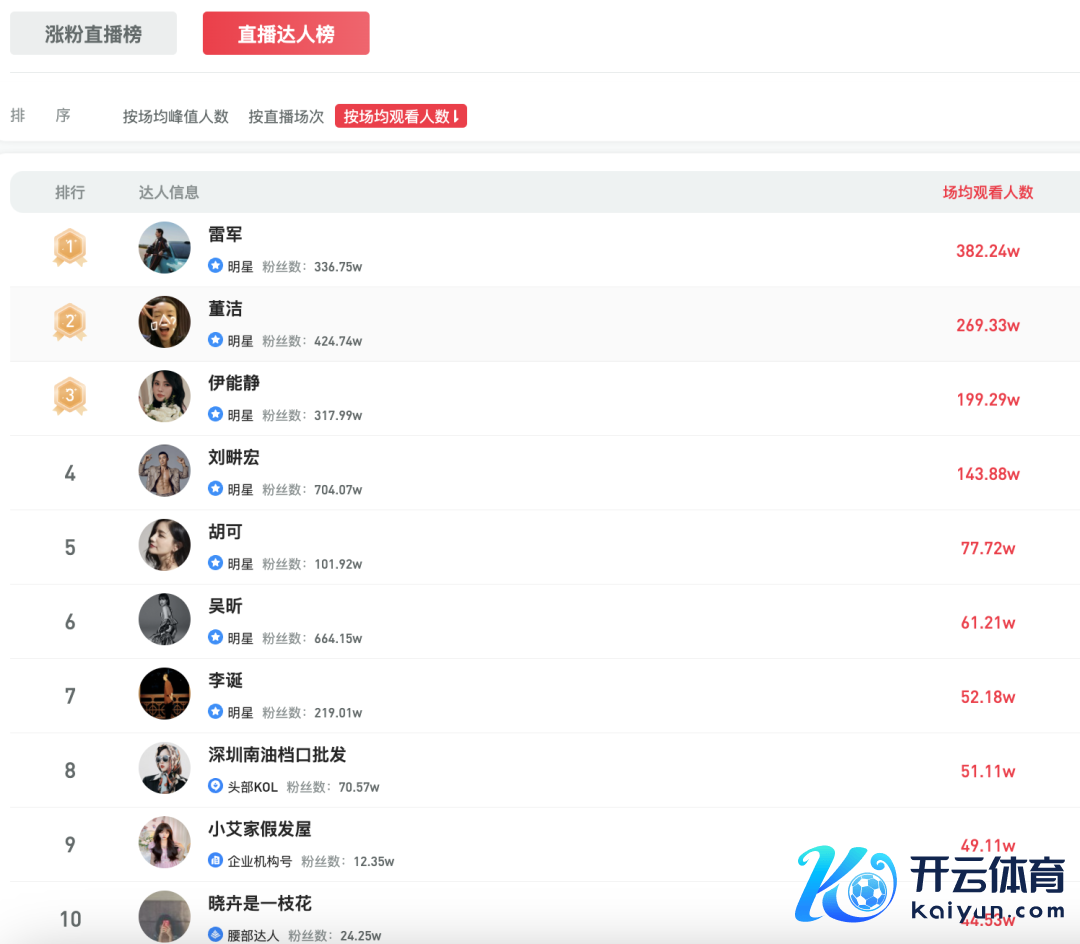Open 雷军's profile avatar
This screenshot has width=1080, height=944.
click(x=164, y=248)
